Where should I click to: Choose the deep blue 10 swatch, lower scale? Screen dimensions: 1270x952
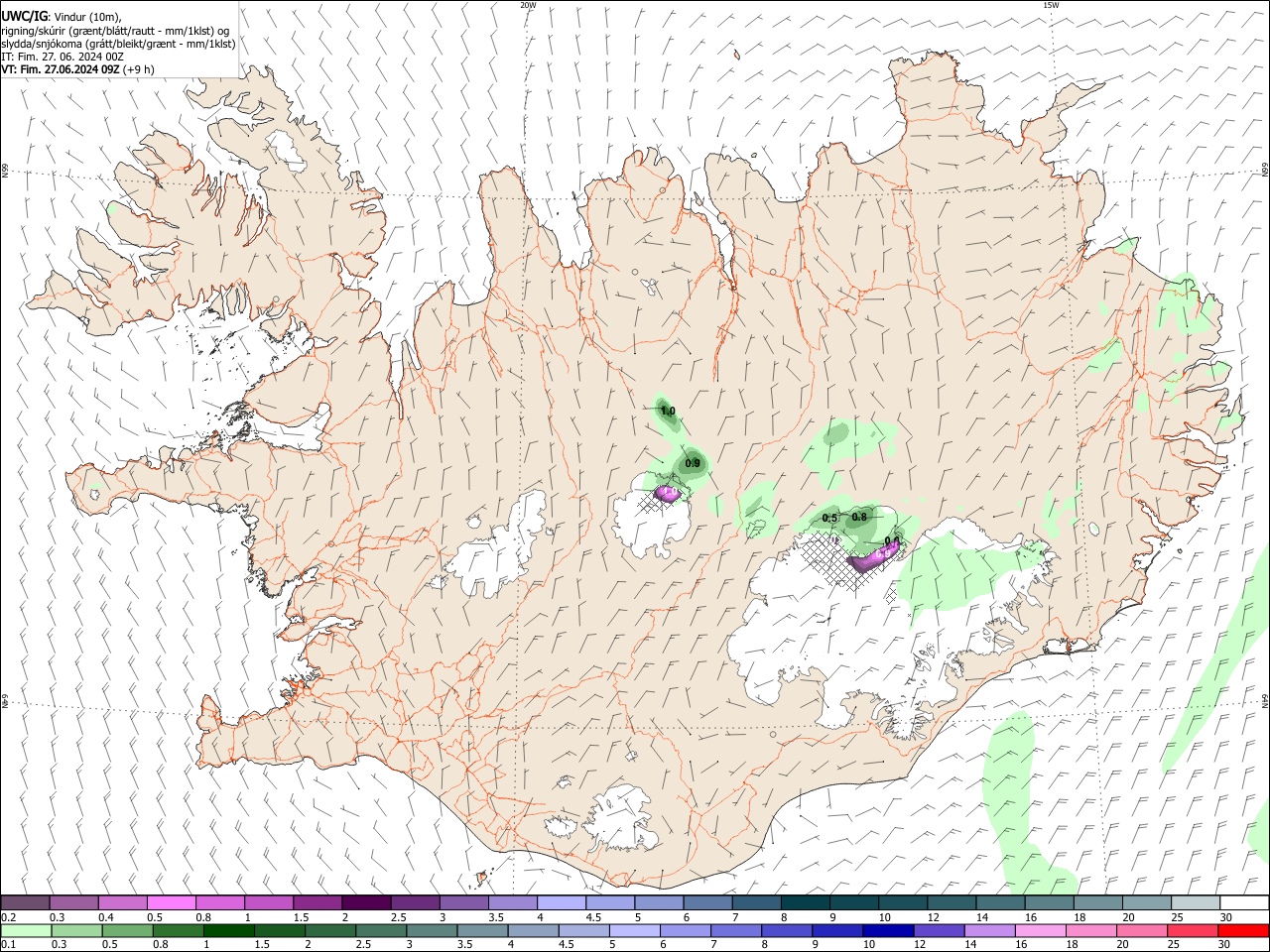tap(889, 931)
